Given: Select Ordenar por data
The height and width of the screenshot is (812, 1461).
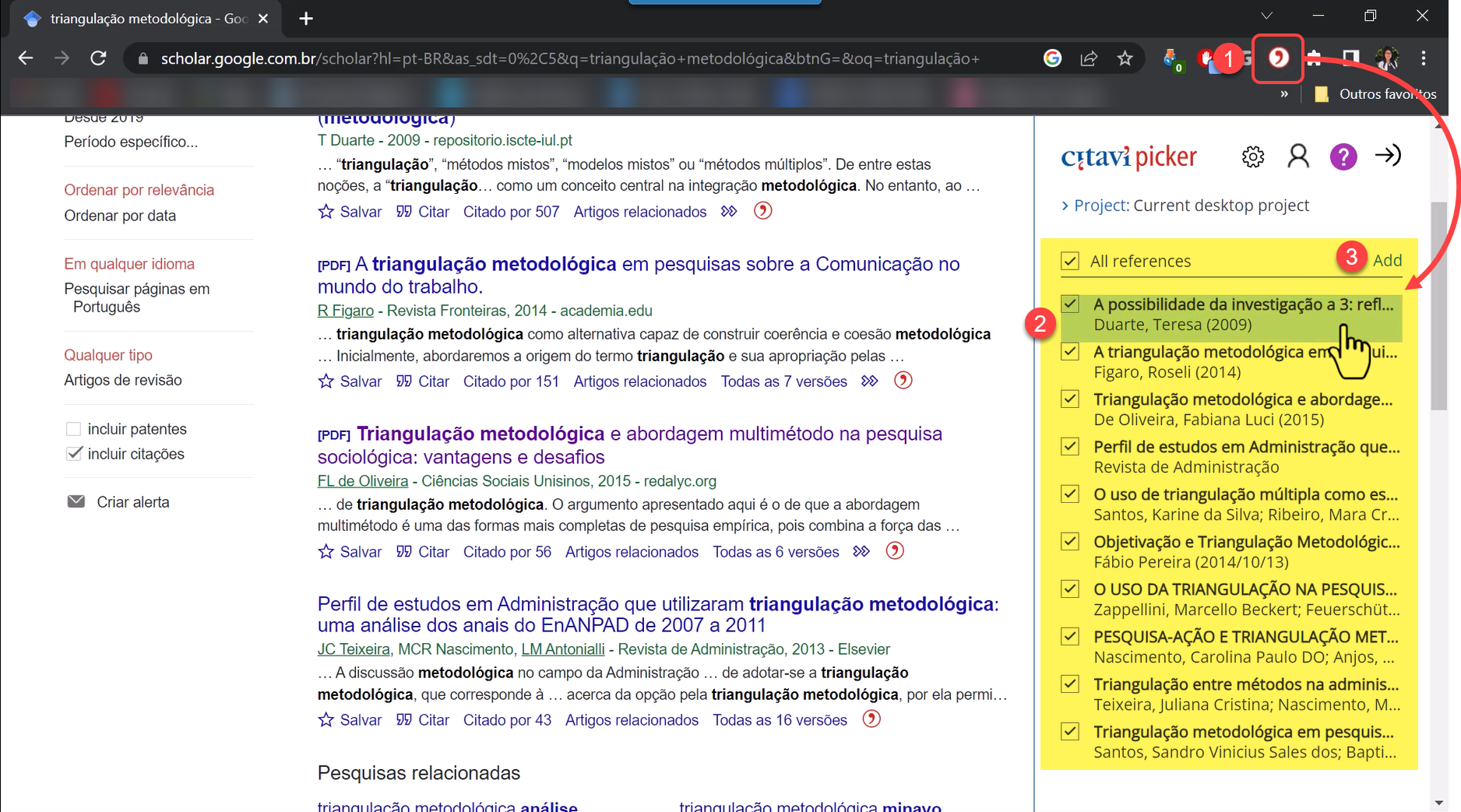Looking at the screenshot, I should pyautogui.click(x=120, y=216).
